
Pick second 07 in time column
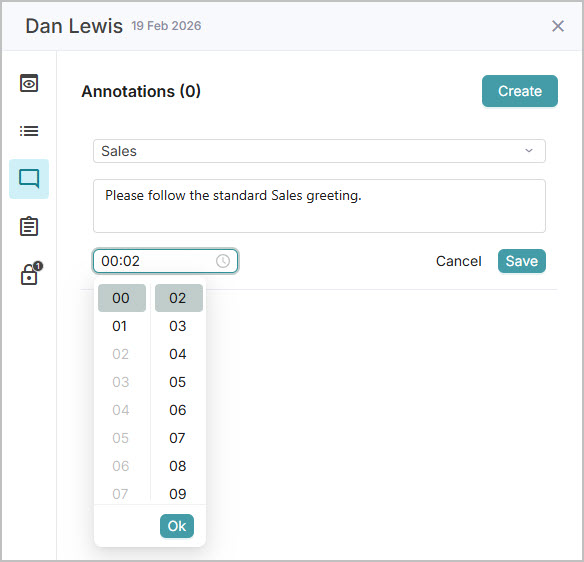coord(178,438)
